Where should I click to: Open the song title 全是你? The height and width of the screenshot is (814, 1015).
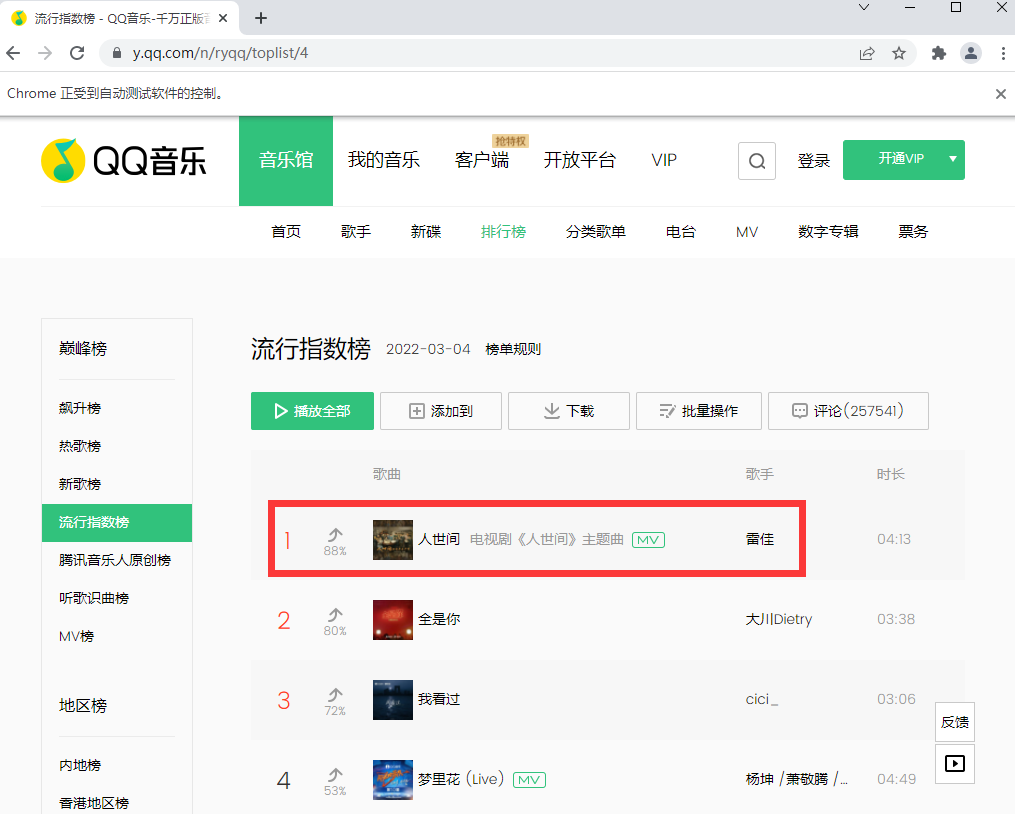coord(439,619)
